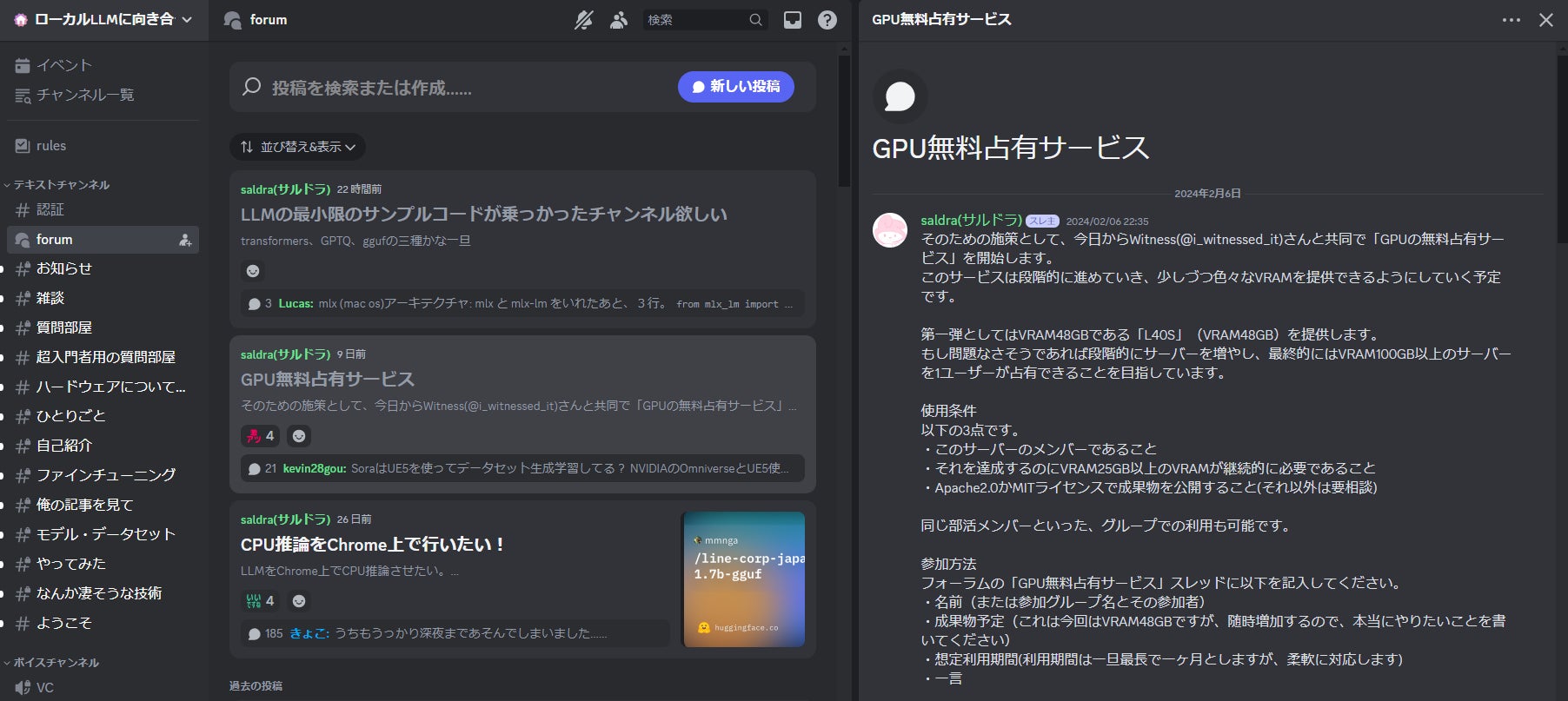Open the ハードウェアについて channel
The image size is (1568, 701).
click(103, 387)
